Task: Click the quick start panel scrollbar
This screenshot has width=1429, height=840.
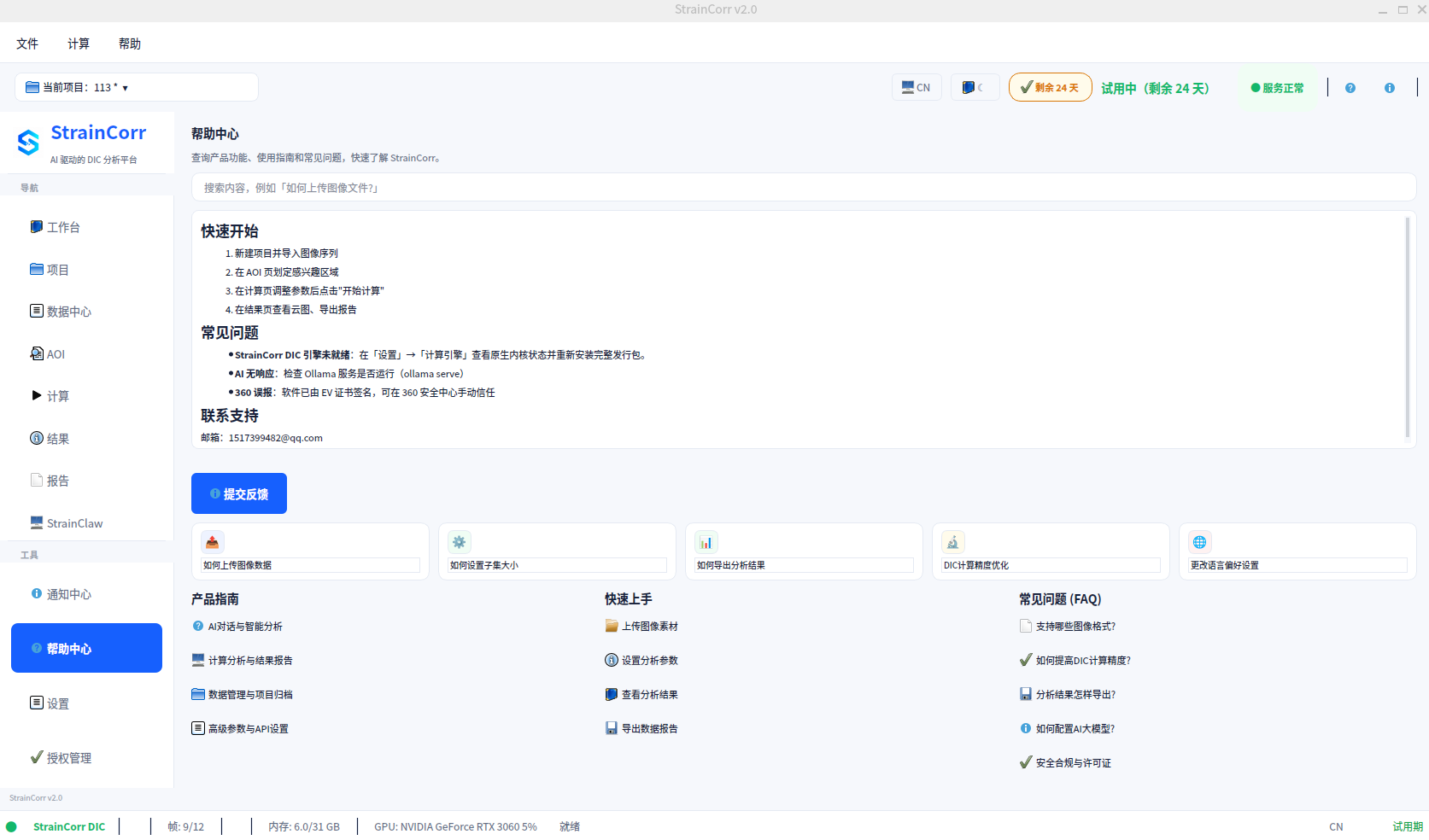Action: (x=1408, y=327)
